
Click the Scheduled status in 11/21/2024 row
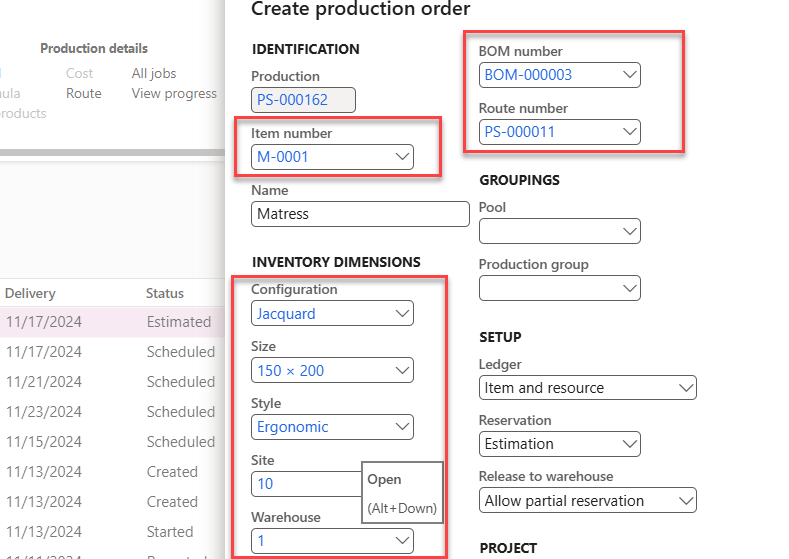point(181,382)
